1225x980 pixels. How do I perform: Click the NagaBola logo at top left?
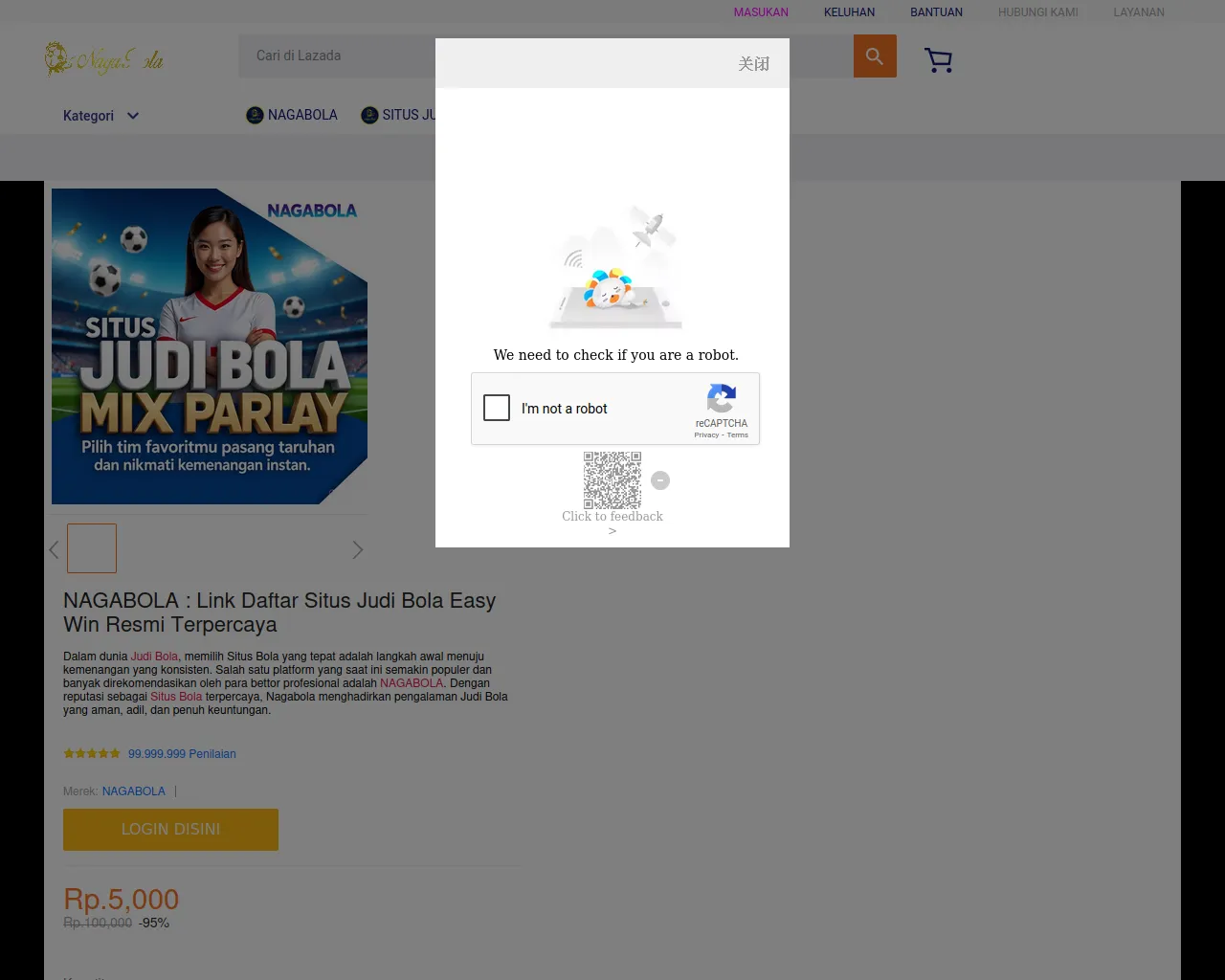(104, 59)
